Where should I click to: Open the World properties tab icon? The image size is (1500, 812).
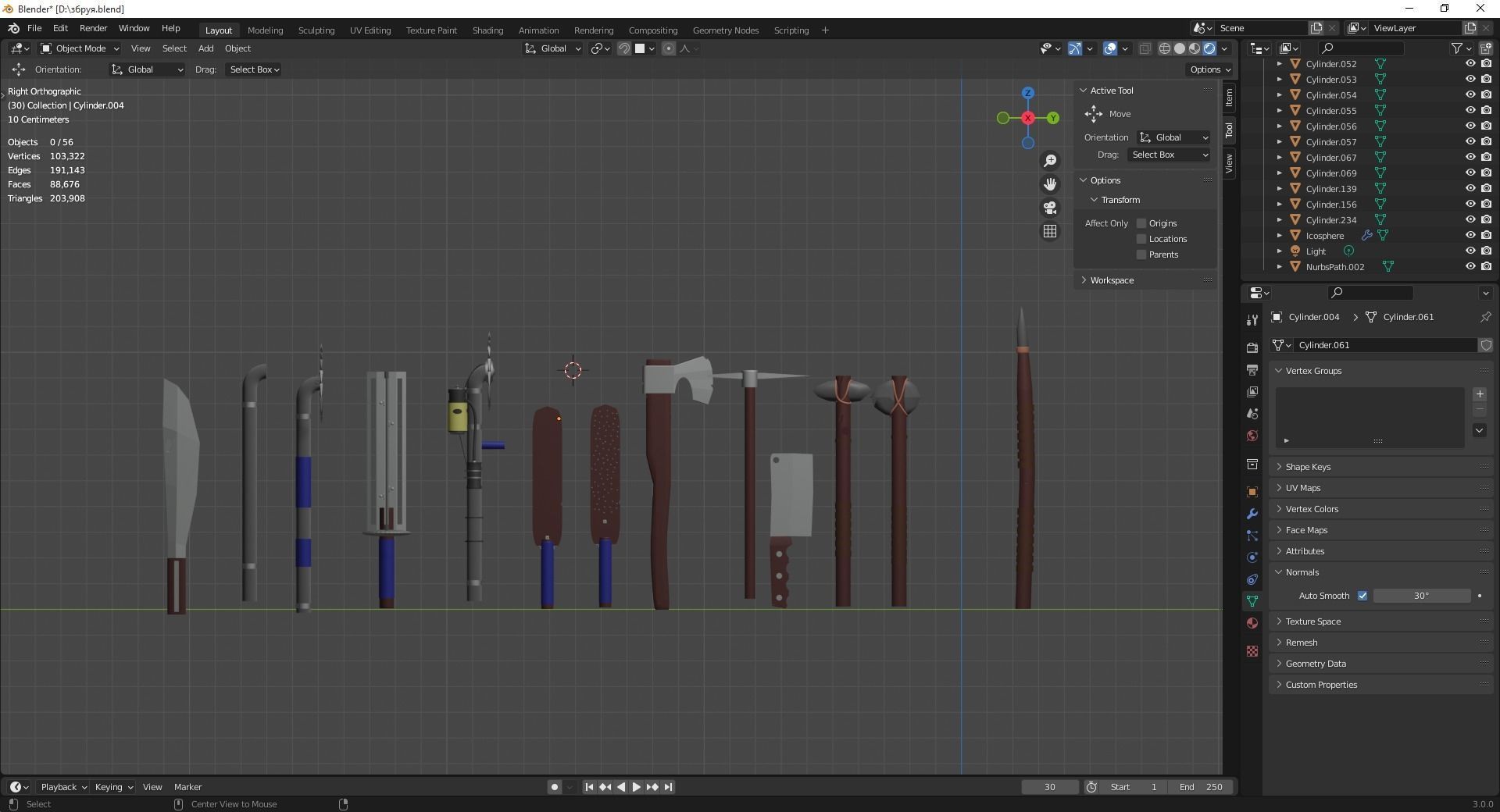point(1252,436)
